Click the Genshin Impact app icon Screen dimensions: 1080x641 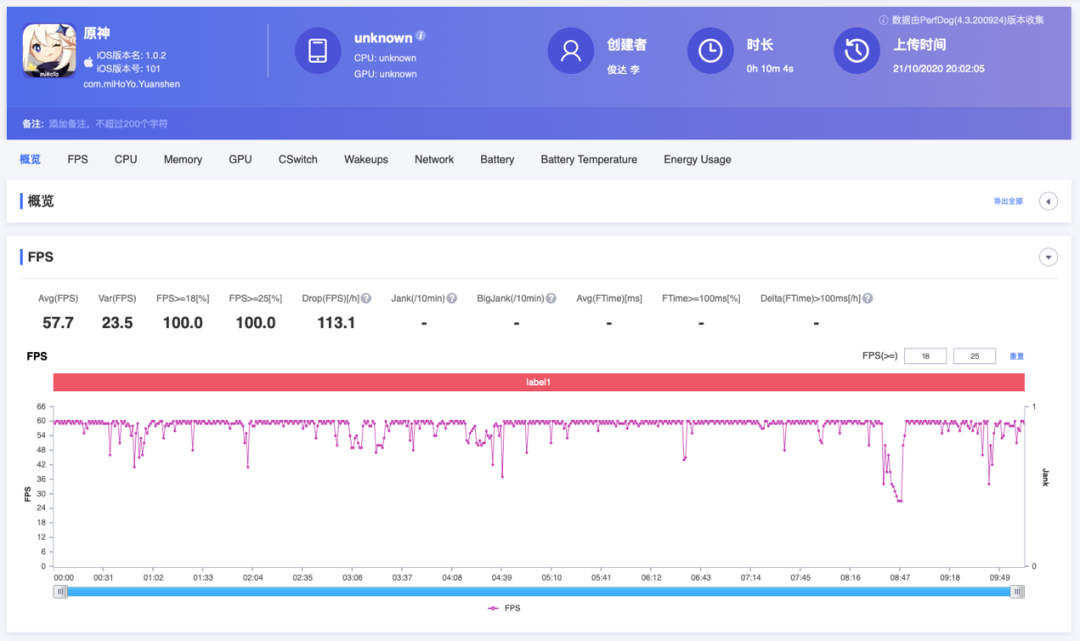coord(50,51)
